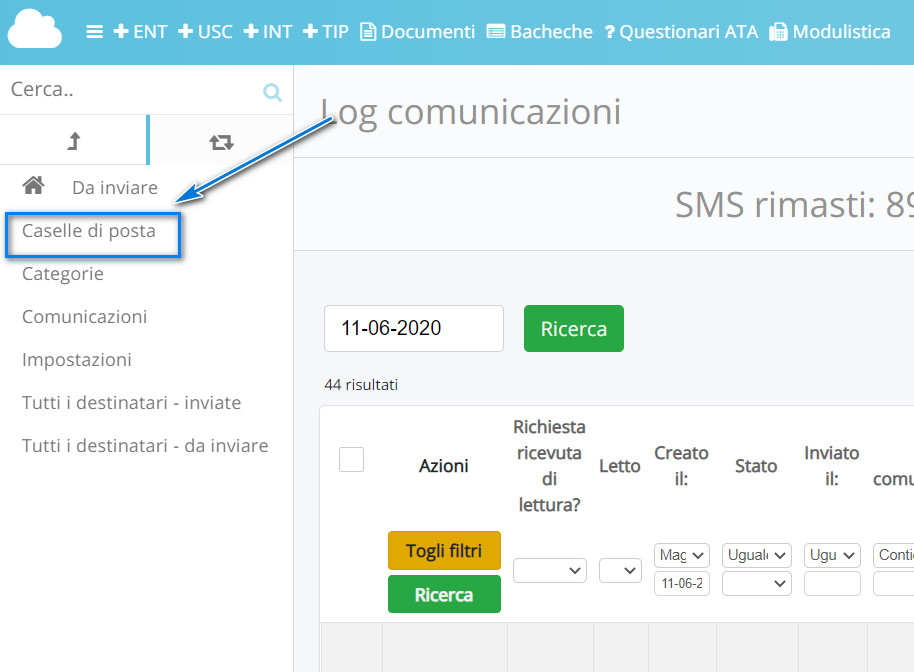Image resolution: width=914 pixels, height=672 pixels.
Task: Open Richiesta ricevuta di lettura filter dropdown
Action: click(x=550, y=571)
